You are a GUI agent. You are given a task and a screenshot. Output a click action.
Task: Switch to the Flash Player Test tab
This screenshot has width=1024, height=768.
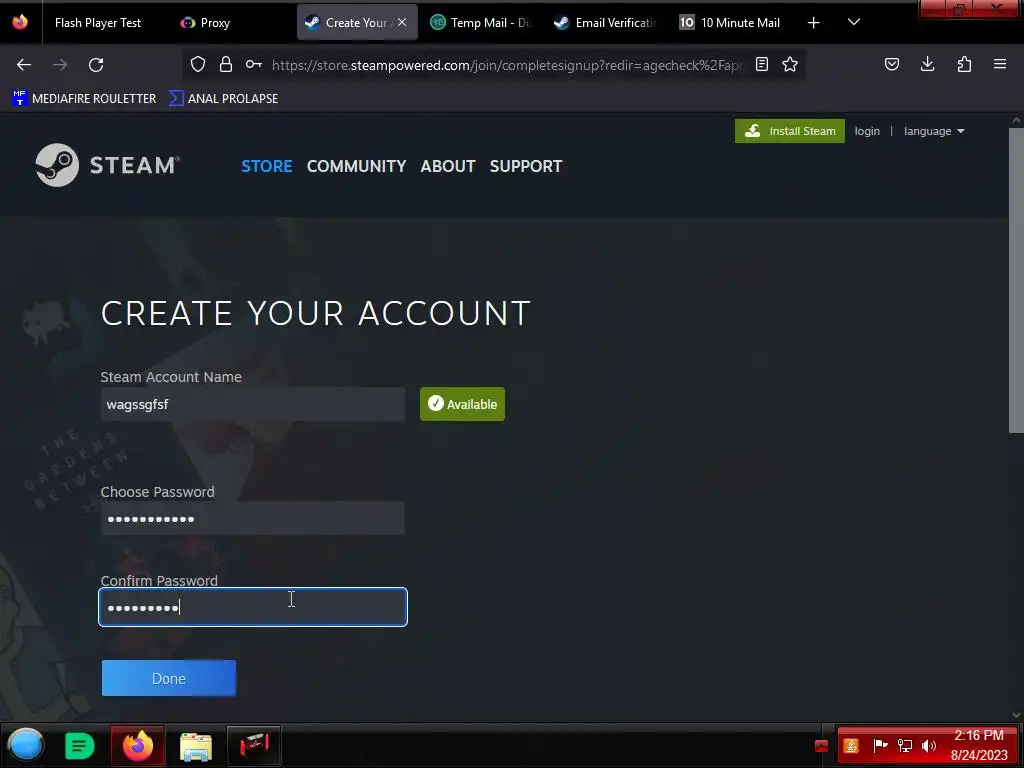[98, 22]
